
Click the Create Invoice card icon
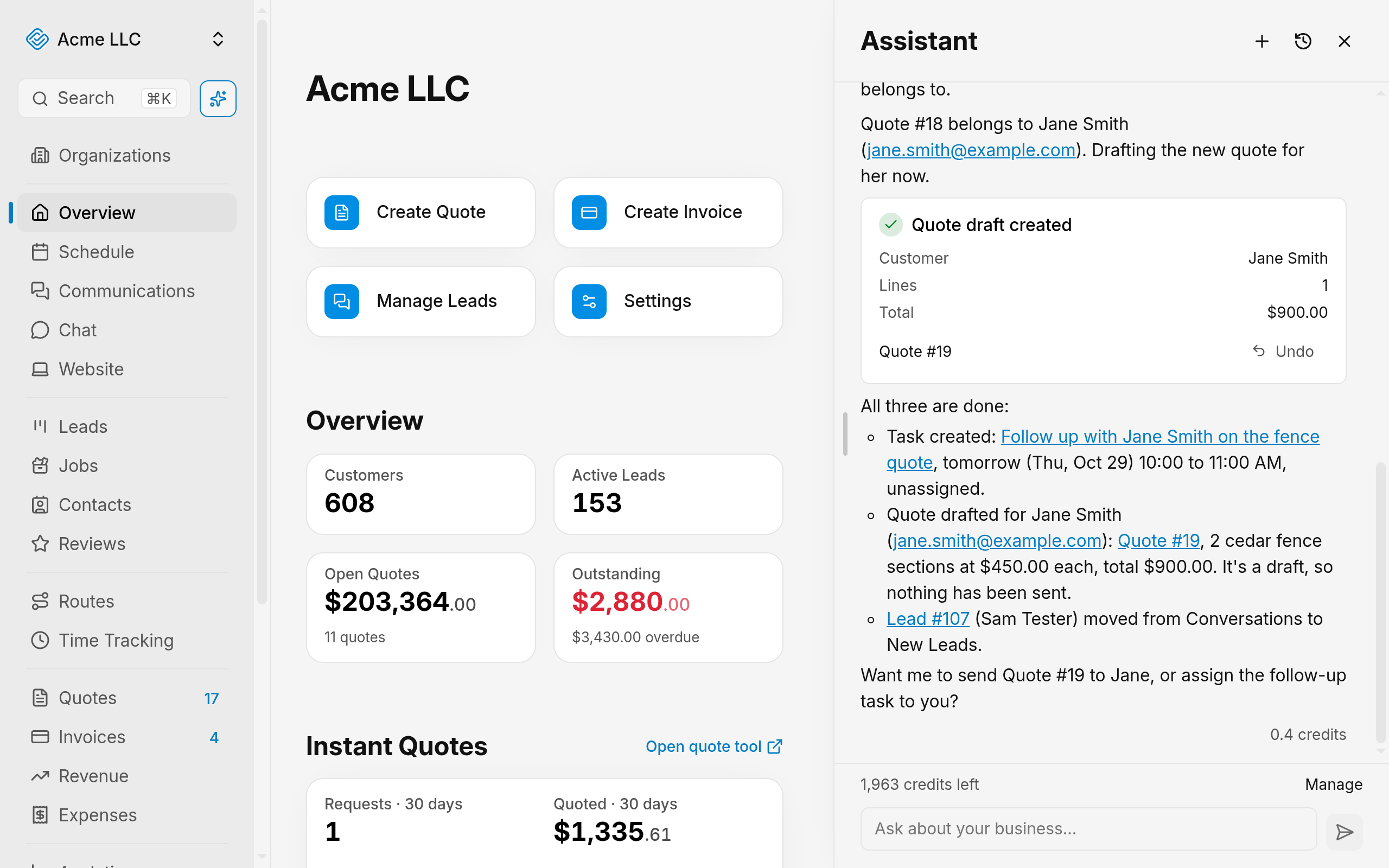(589, 213)
